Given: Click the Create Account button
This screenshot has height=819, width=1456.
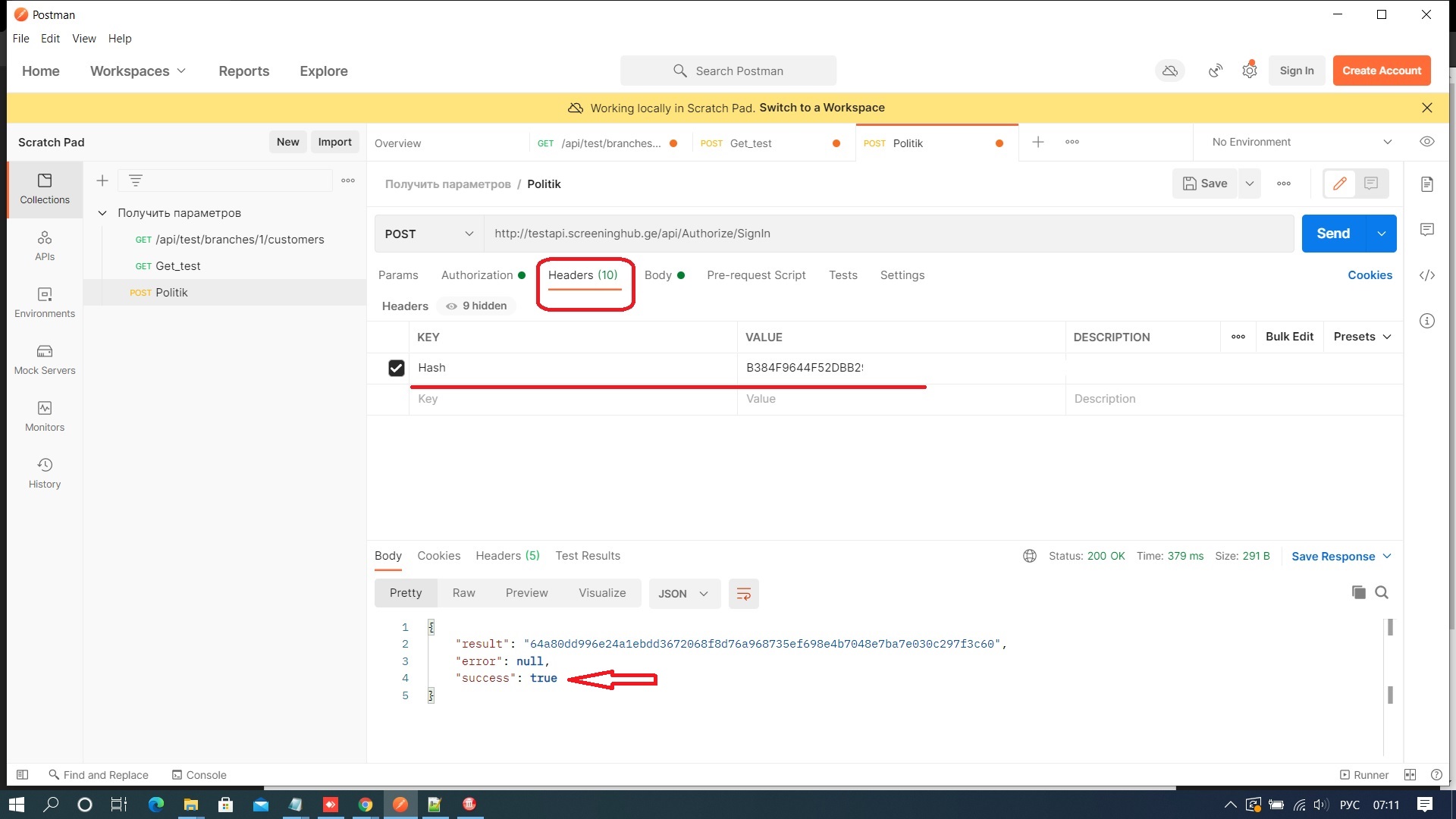Looking at the screenshot, I should tap(1382, 71).
